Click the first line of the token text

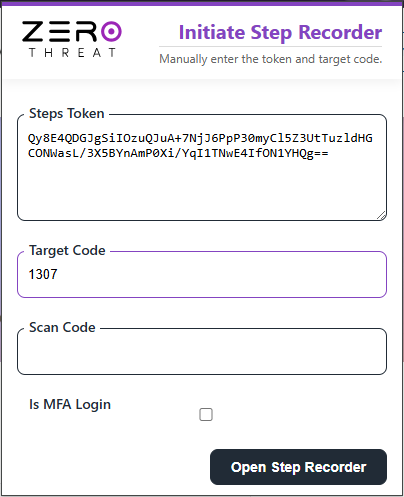[200, 138]
